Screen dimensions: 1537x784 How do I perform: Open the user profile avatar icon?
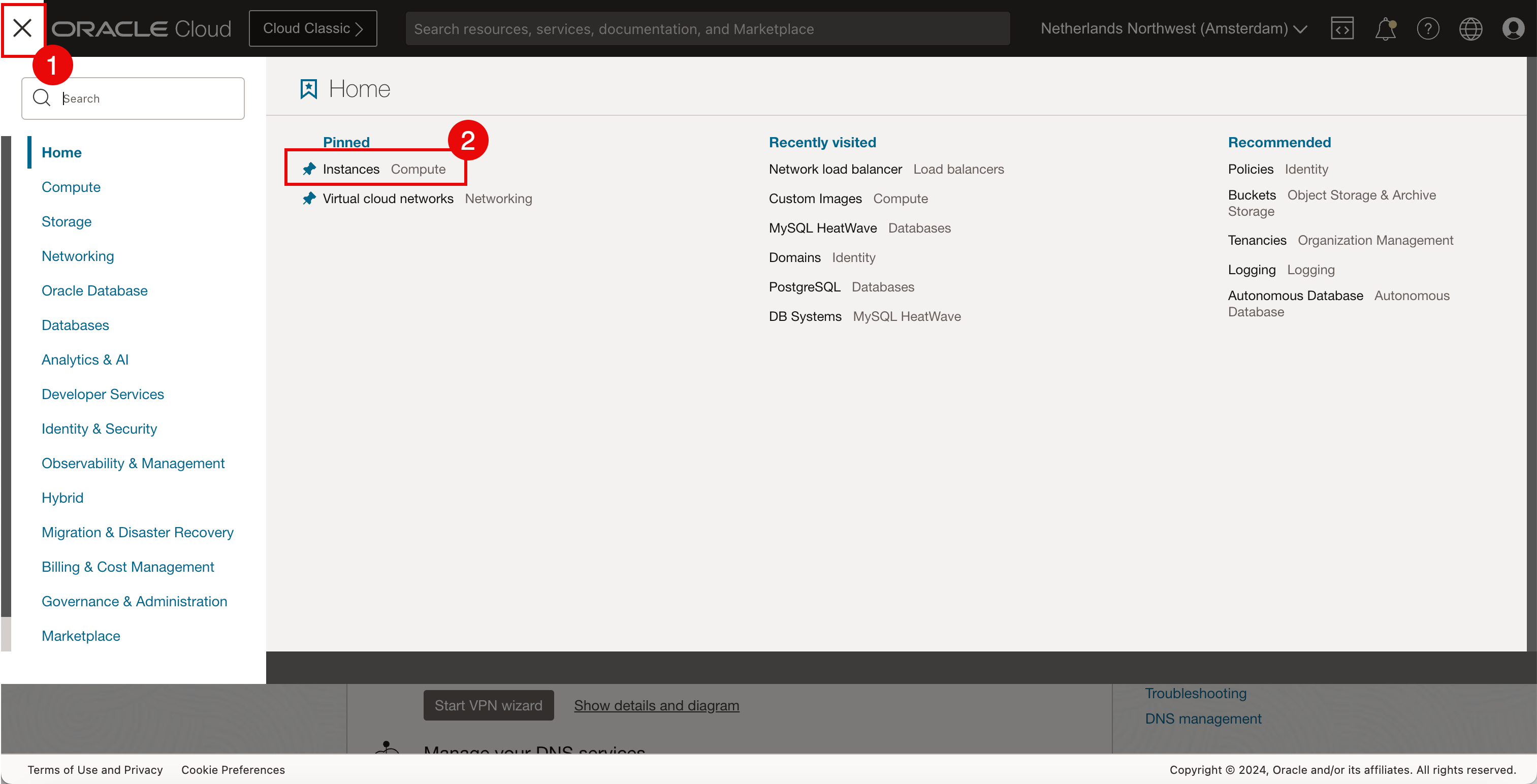click(1513, 28)
